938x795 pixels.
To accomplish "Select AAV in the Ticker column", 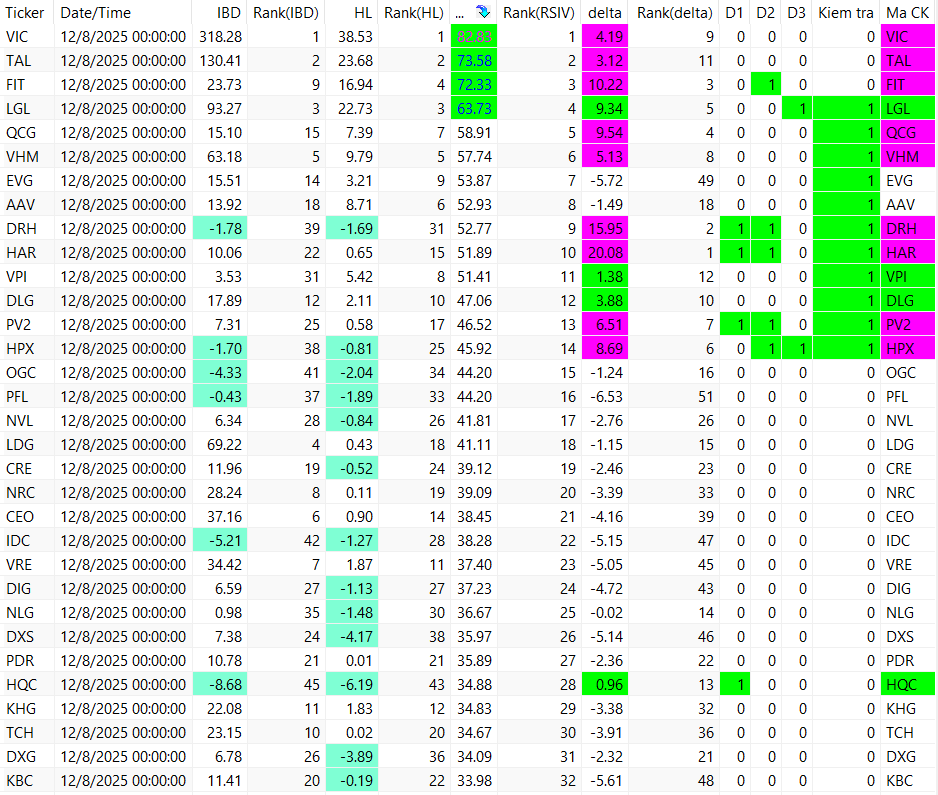I will pos(20,205).
